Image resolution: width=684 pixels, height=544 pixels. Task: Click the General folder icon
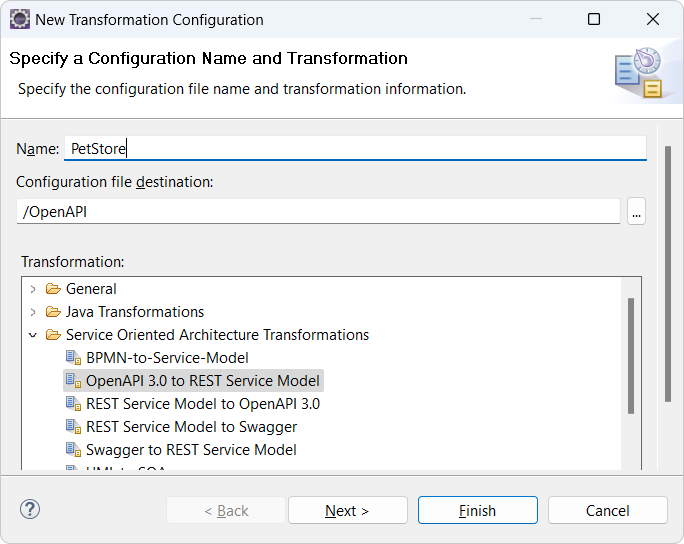(53, 289)
